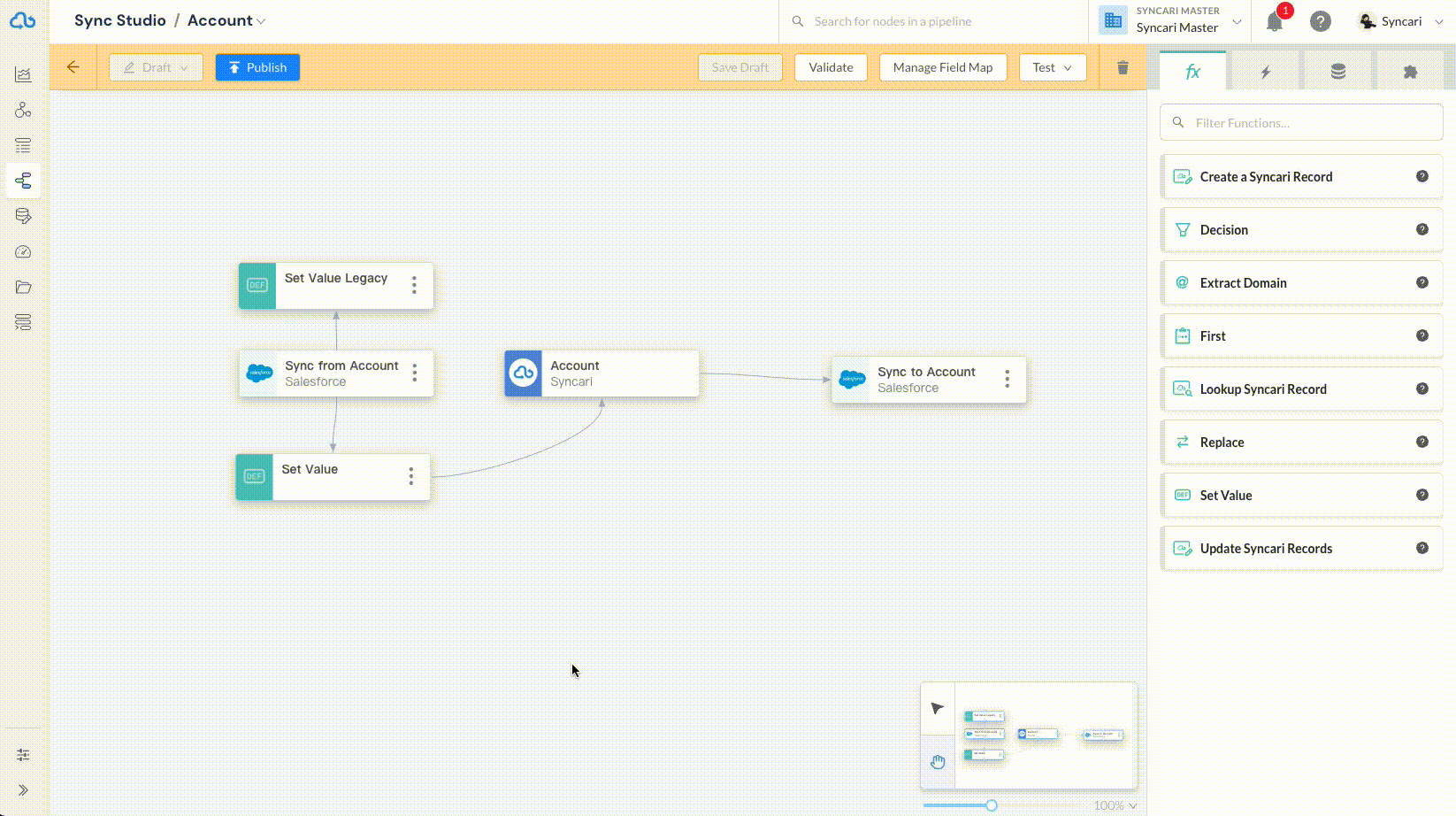
Task: Select the Extract Domain function
Action: click(x=1301, y=283)
